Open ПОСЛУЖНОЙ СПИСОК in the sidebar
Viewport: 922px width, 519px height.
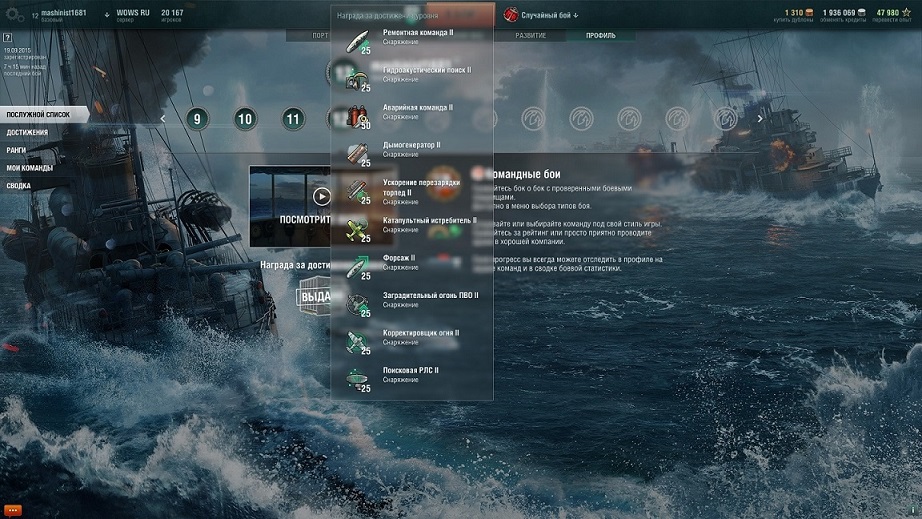tap(44, 115)
